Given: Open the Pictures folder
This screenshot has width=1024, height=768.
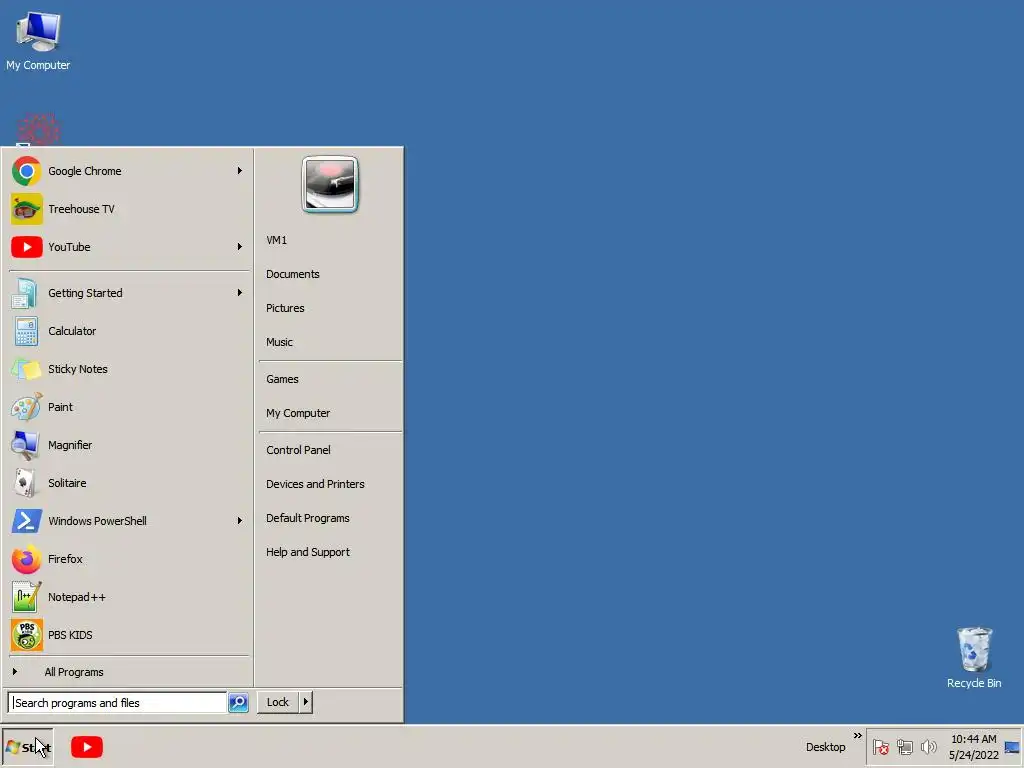Looking at the screenshot, I should pos(285,308).
